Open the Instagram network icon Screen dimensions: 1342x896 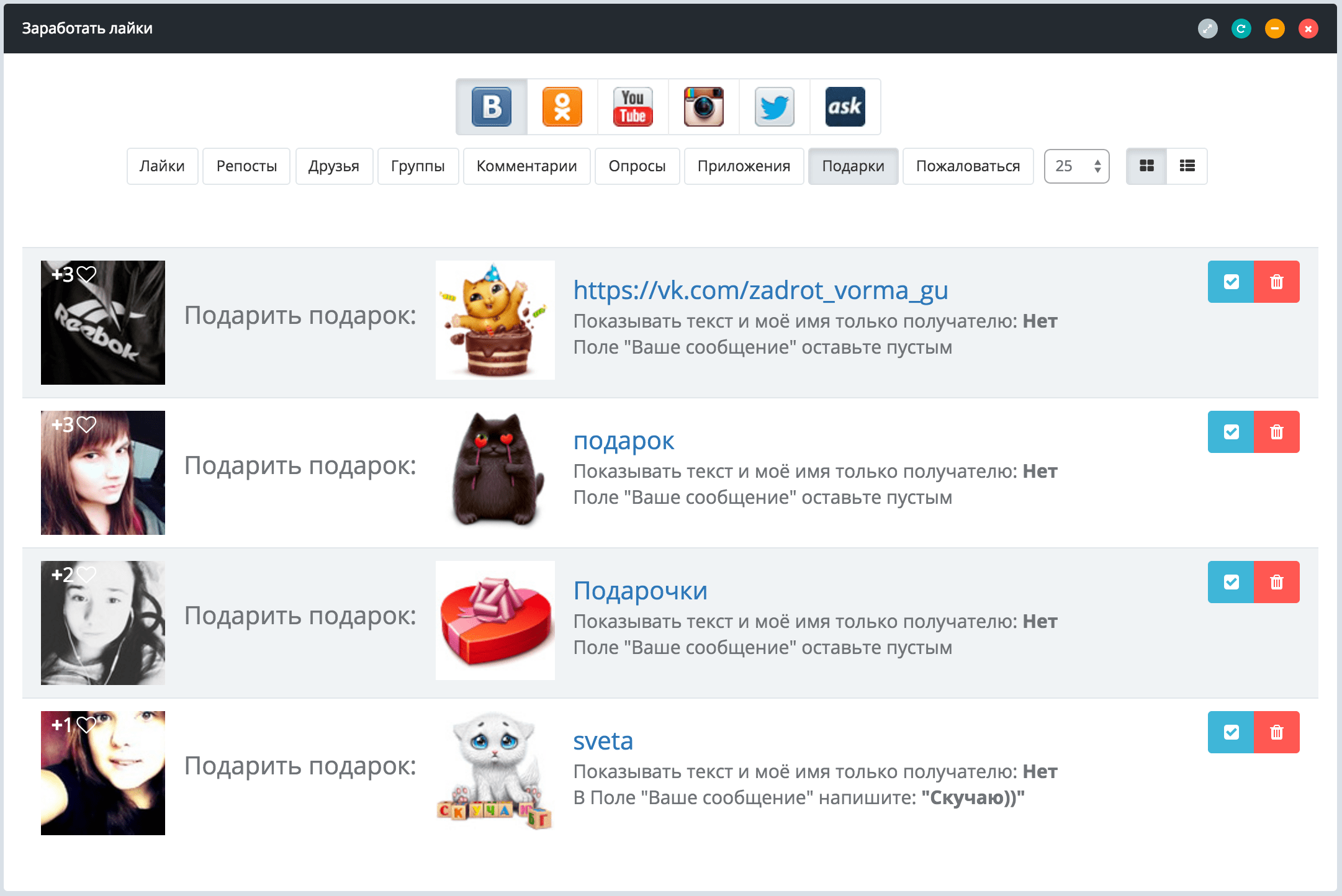pyautogui.click(x=704, y=107)
